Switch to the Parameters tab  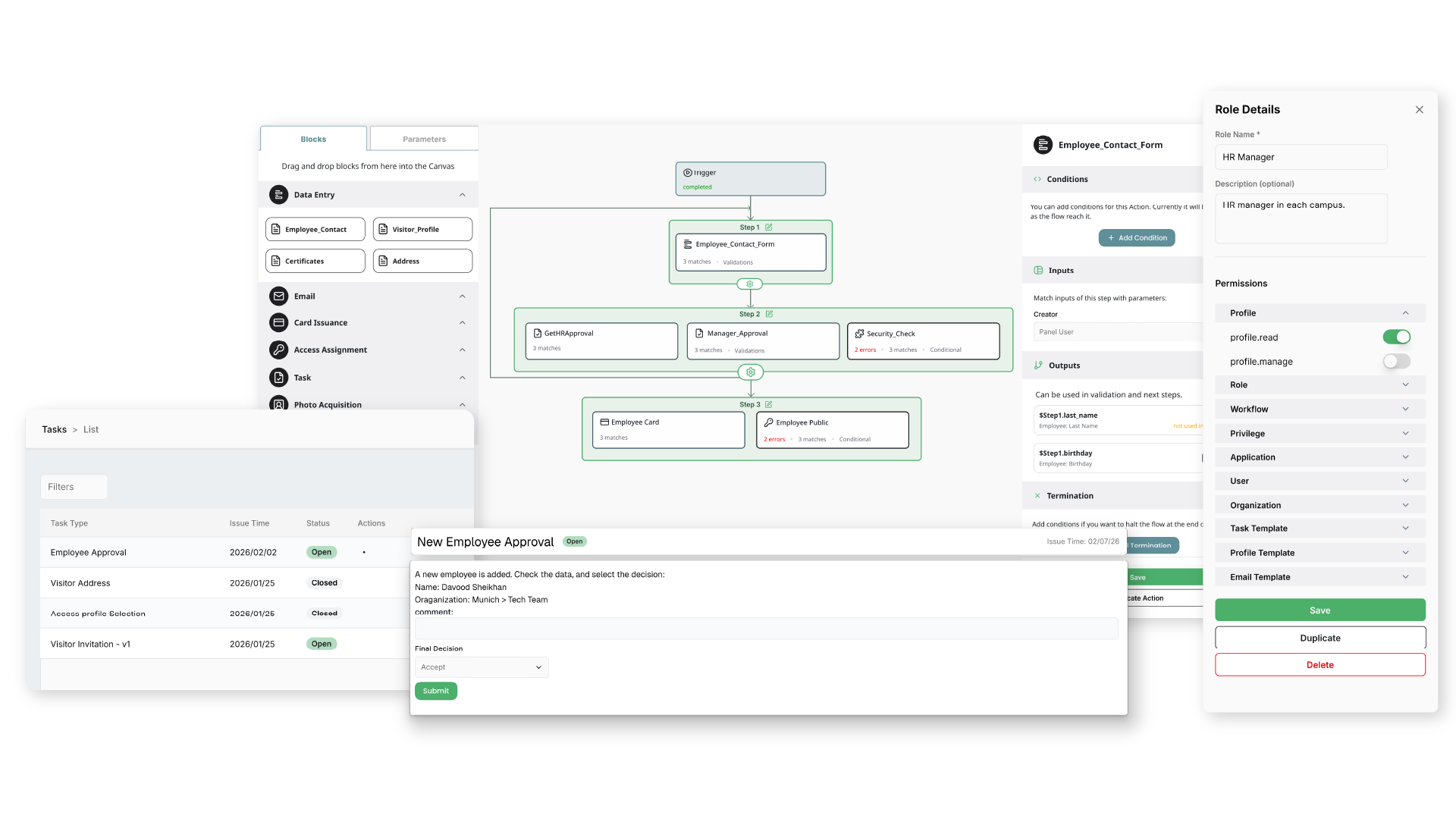pyautogui.click(x=423, y=139)
